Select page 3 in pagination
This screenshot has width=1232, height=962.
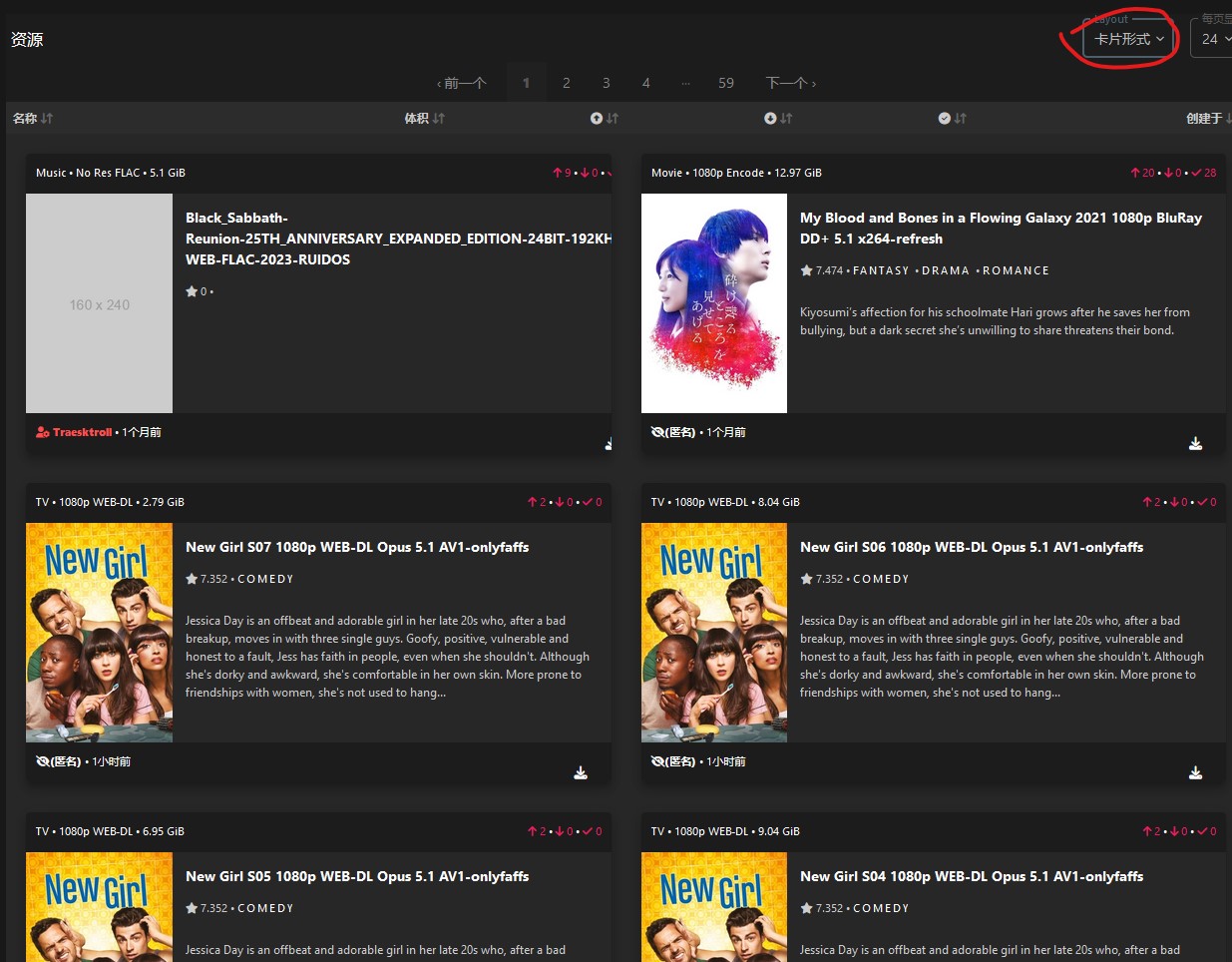click(x=606, y=83)
